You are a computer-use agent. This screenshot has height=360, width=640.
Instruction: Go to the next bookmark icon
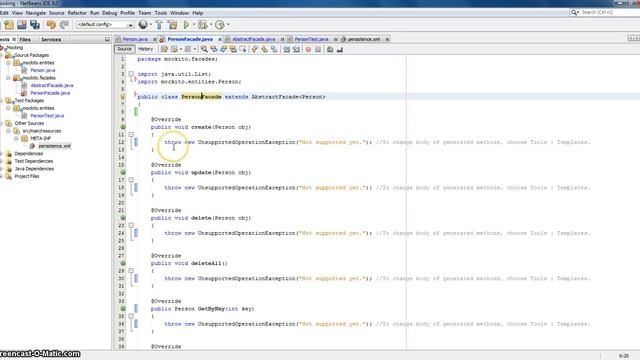[x=264, y=49]
